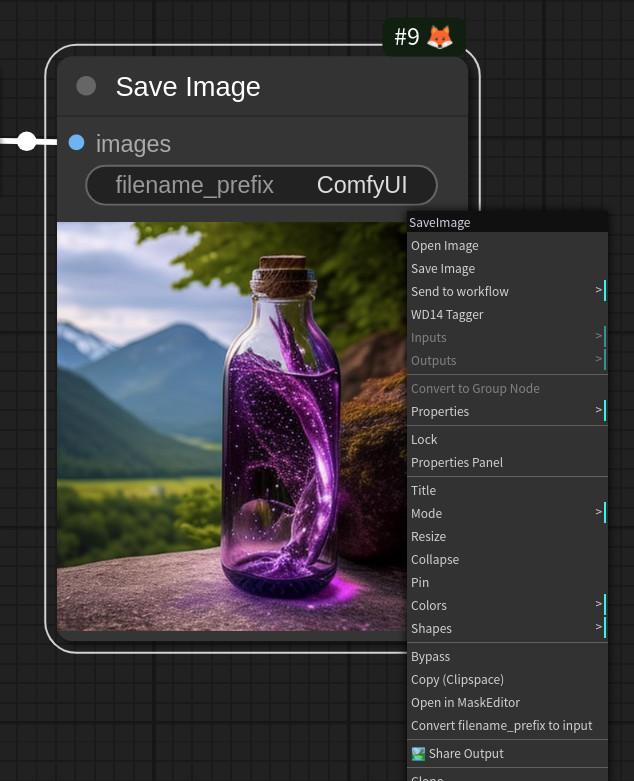This screenshot has height=781, width=634.
Task: Click the blue images input socket
Action: point(76,142)
